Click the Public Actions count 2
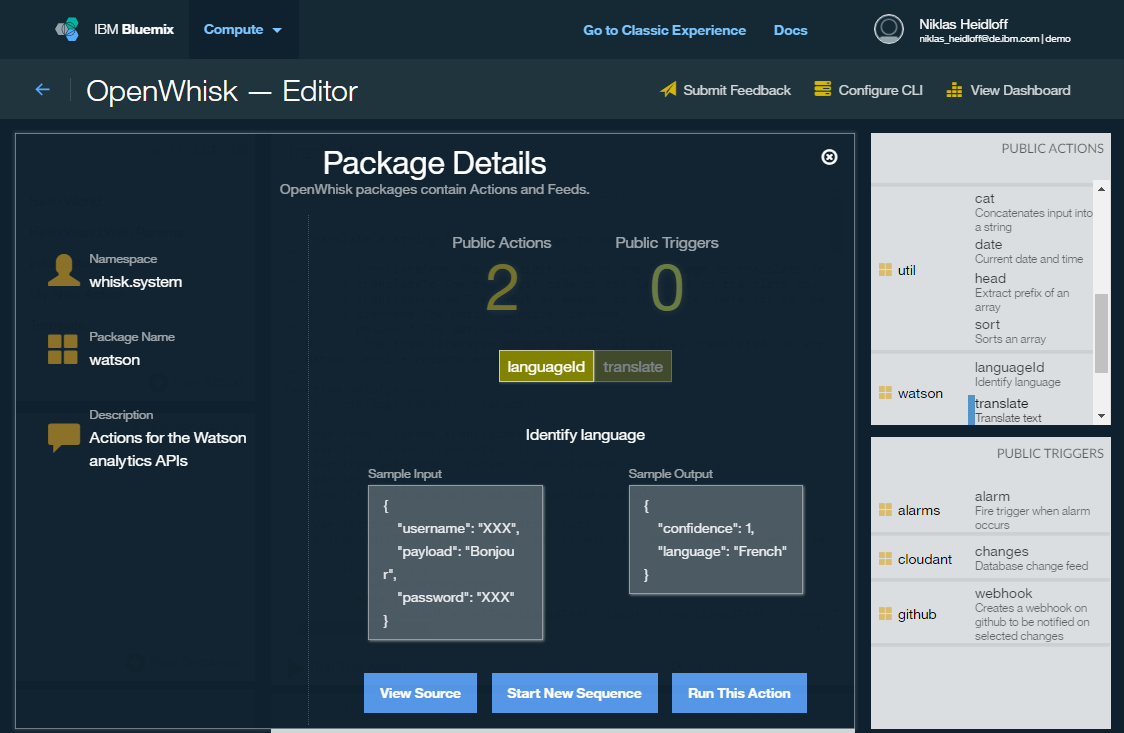Viewport: 1124px width, 733px height. coord(502,288)
